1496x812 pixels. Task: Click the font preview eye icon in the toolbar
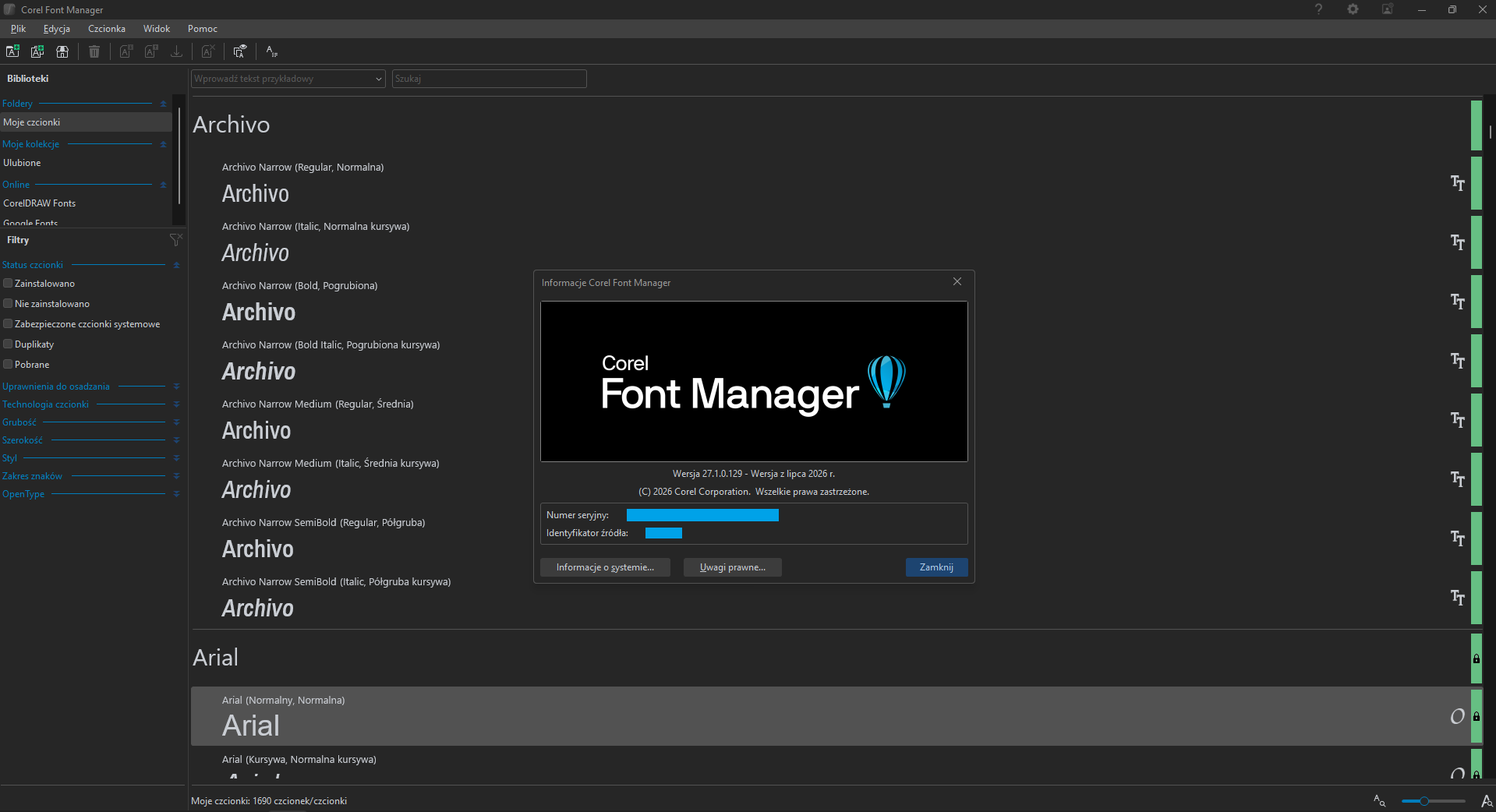click(240, 51)
